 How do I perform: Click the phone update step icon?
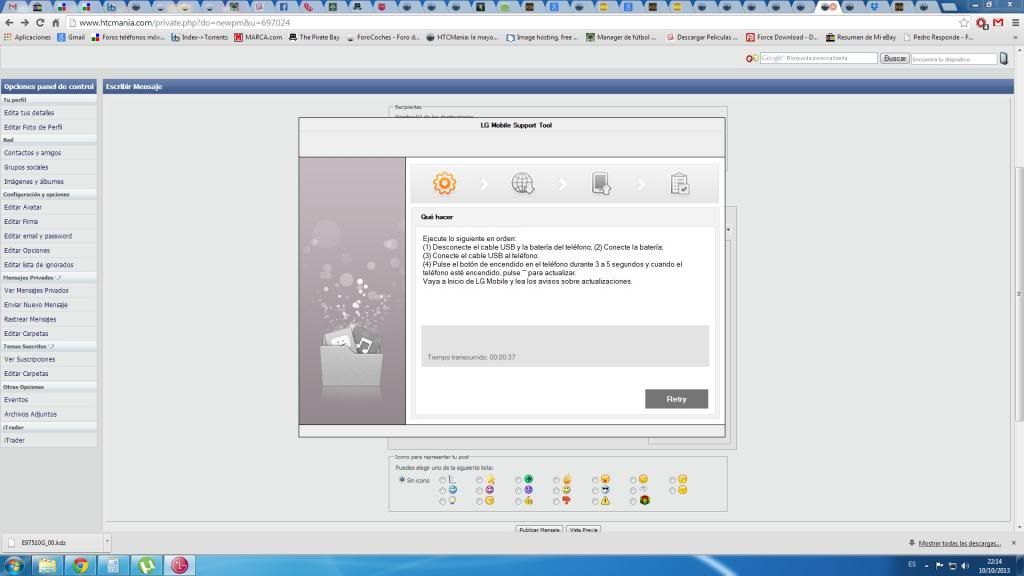(x=601, y=183)
